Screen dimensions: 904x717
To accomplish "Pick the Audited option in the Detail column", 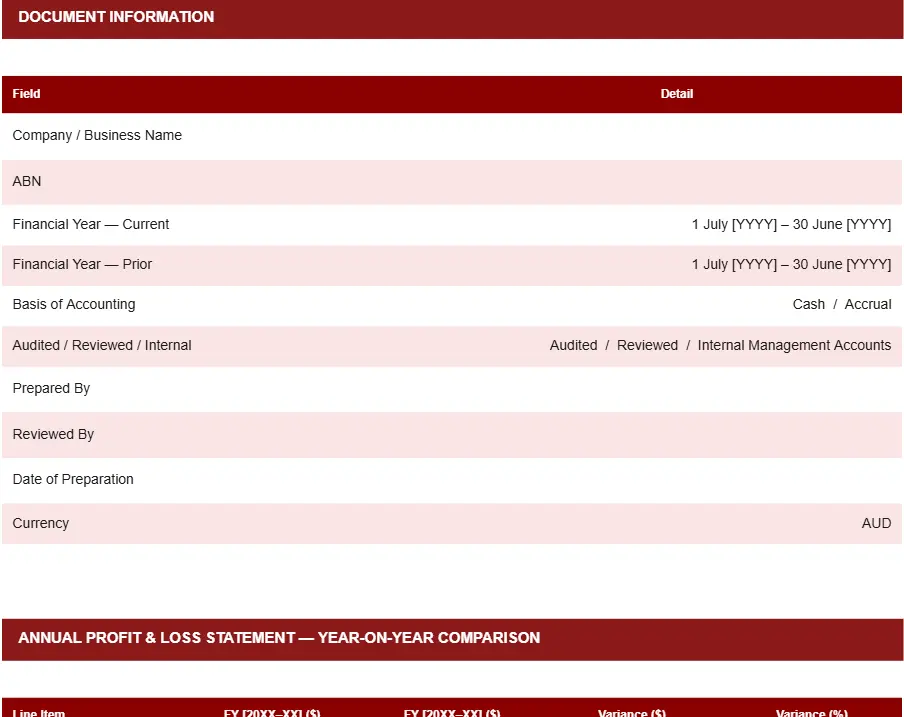I will pyautogui.click(x=573, y=346).
